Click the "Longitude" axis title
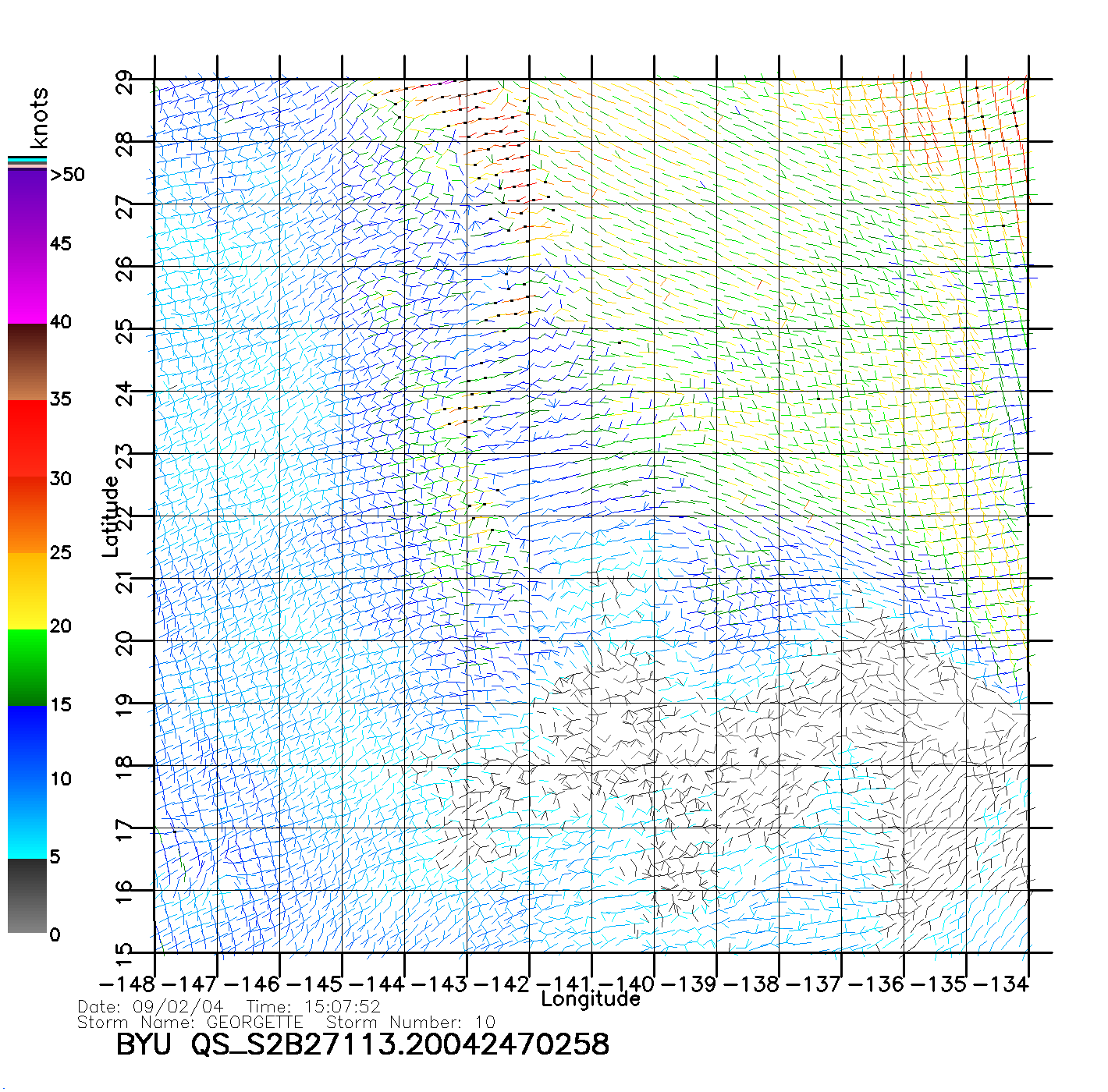1108x1092 pixels. (x=591, y=999)
